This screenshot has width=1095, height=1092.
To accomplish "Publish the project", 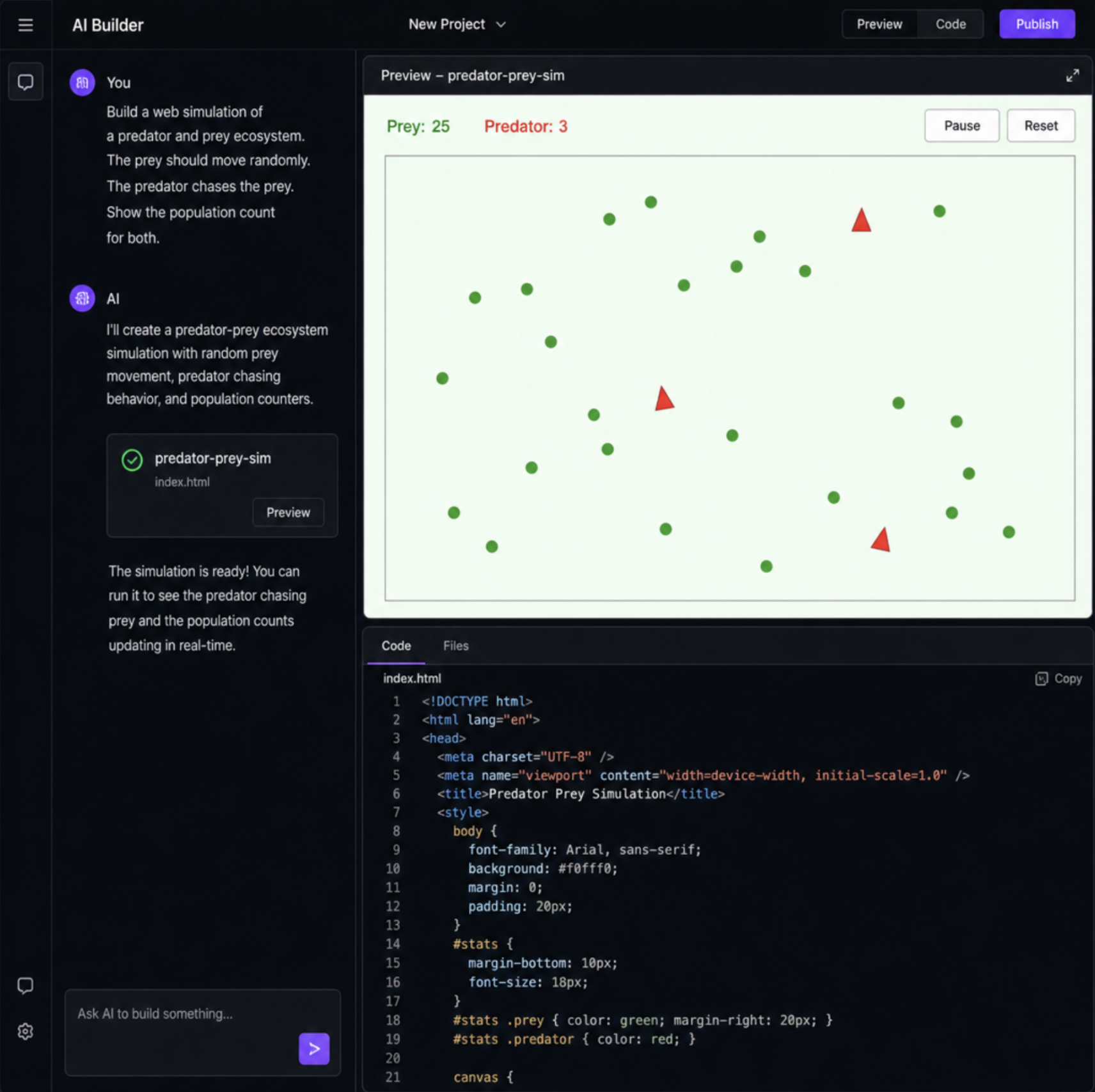I will 1037,24.
